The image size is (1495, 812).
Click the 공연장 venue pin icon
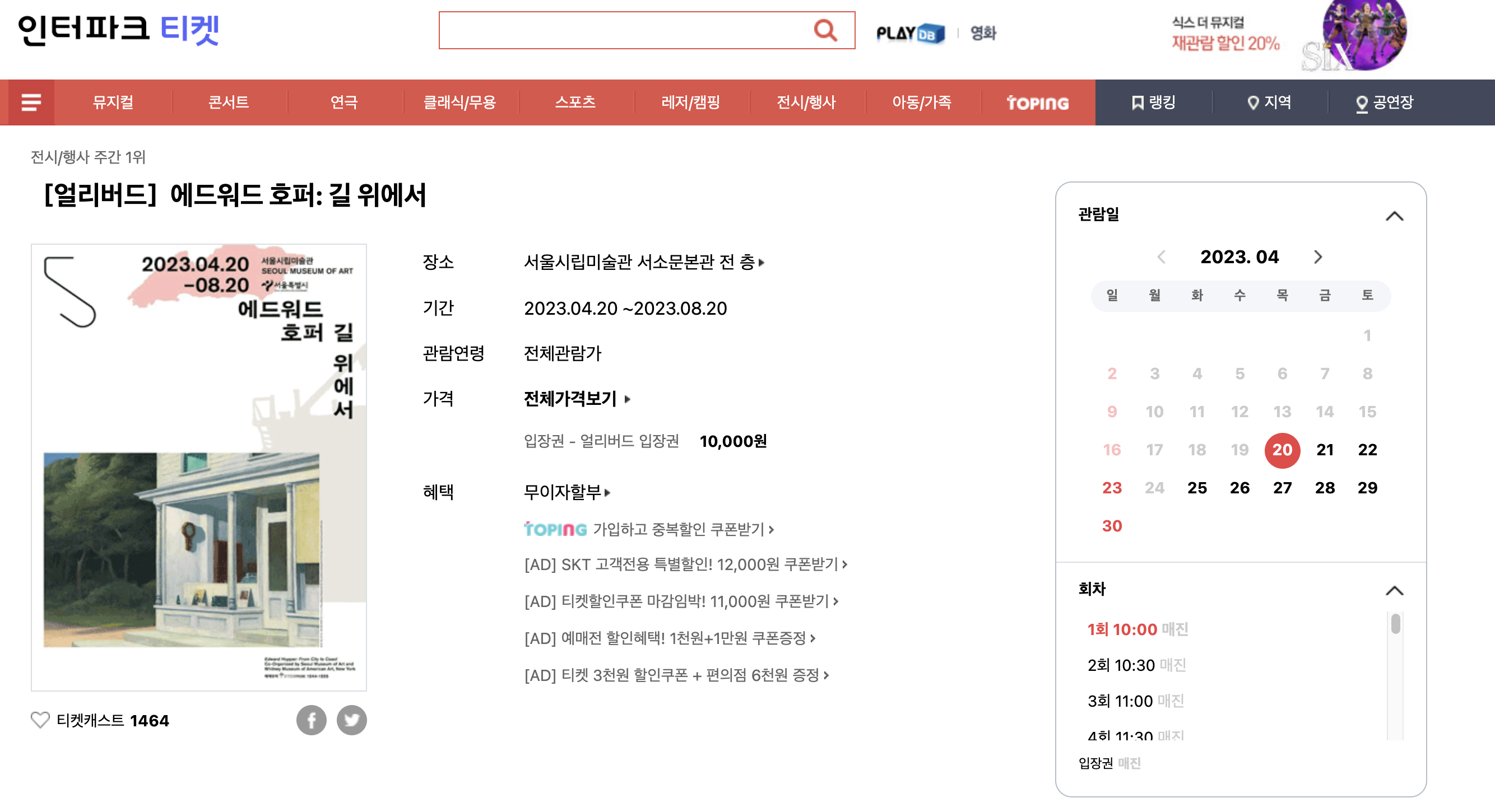coord(1361,103)
